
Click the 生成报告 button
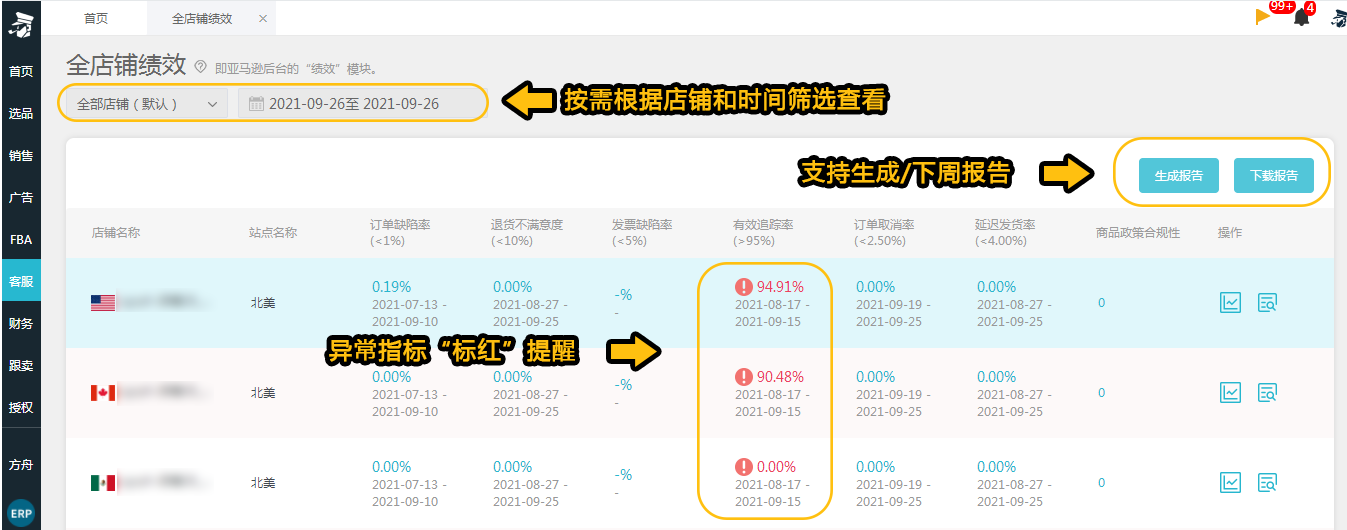1179,175
